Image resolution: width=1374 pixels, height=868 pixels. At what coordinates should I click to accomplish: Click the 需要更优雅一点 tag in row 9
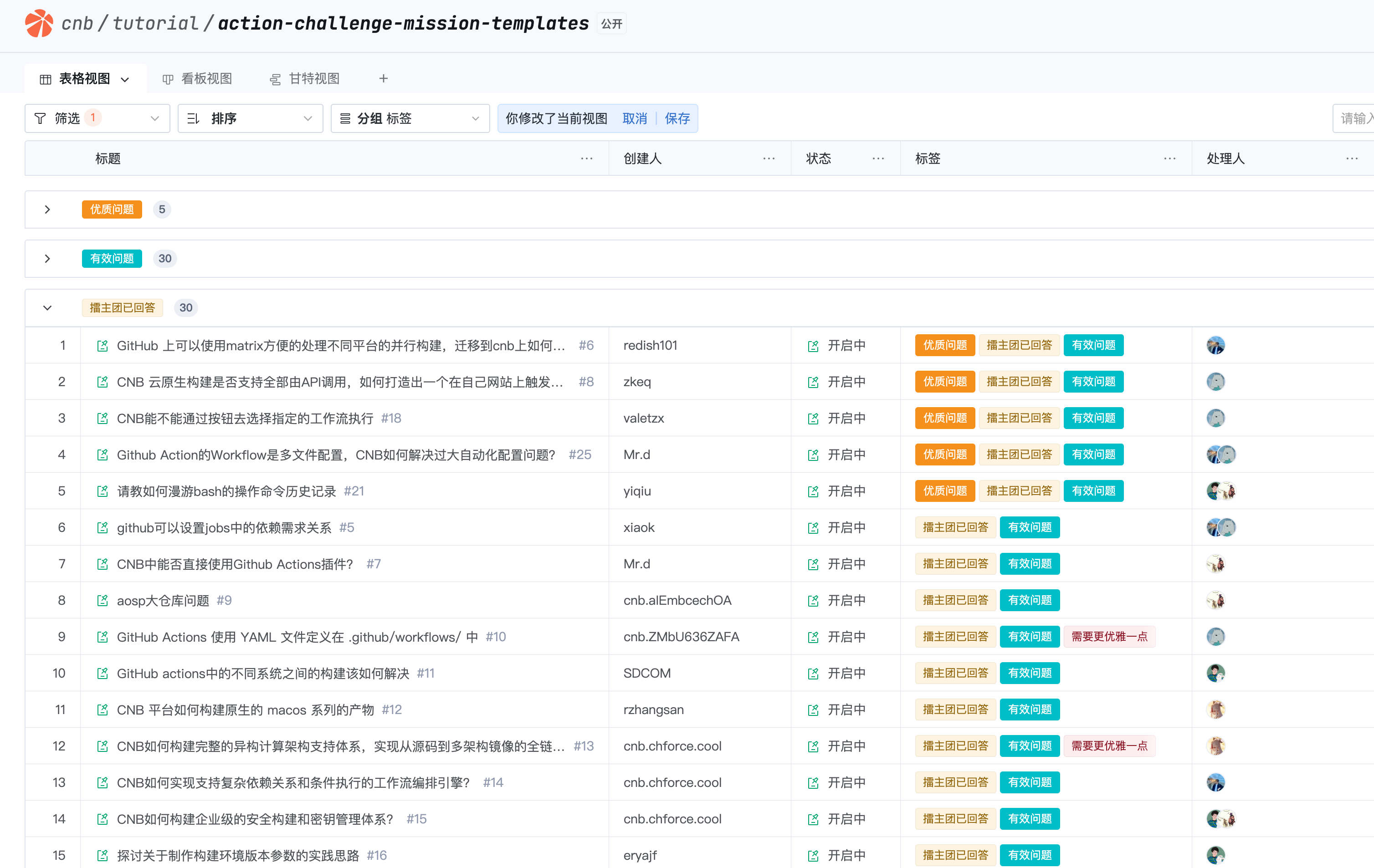(1109, 637)
